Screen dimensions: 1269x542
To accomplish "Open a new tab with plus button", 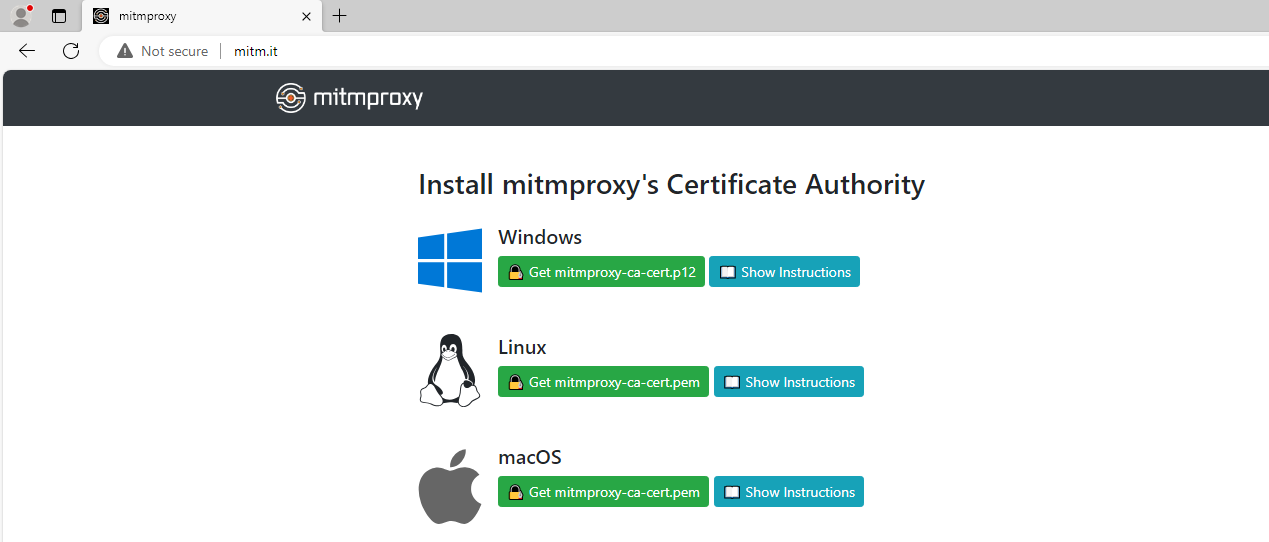I will coord(340,16).
